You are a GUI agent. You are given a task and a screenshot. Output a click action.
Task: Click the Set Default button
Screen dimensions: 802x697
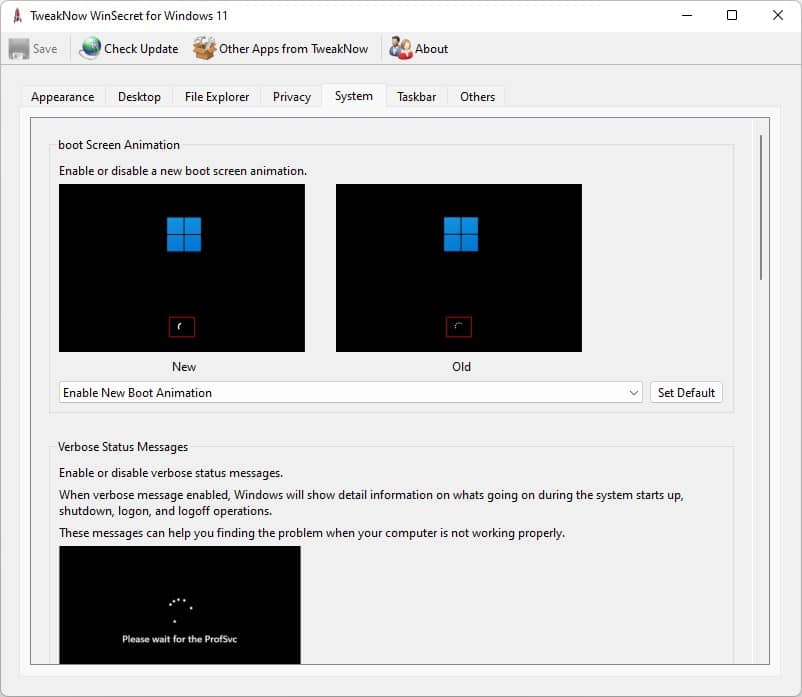[686, 392]
